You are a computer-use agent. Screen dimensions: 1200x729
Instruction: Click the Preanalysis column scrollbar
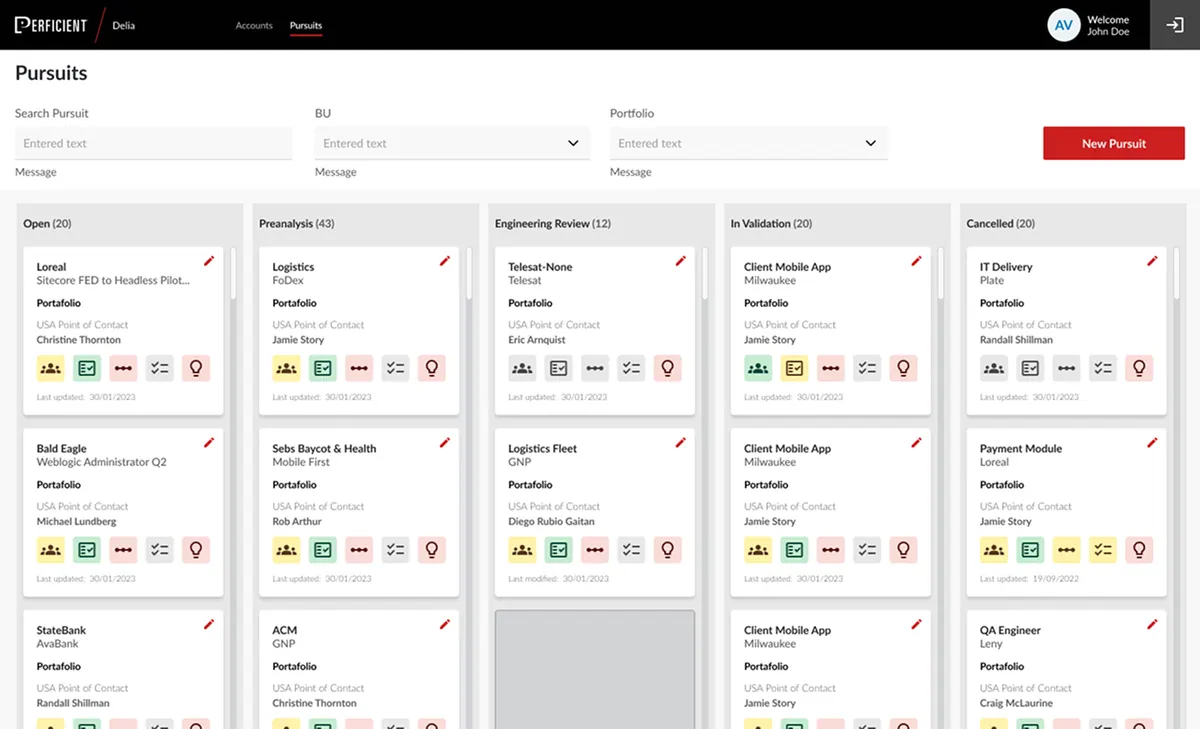(469, 272)
